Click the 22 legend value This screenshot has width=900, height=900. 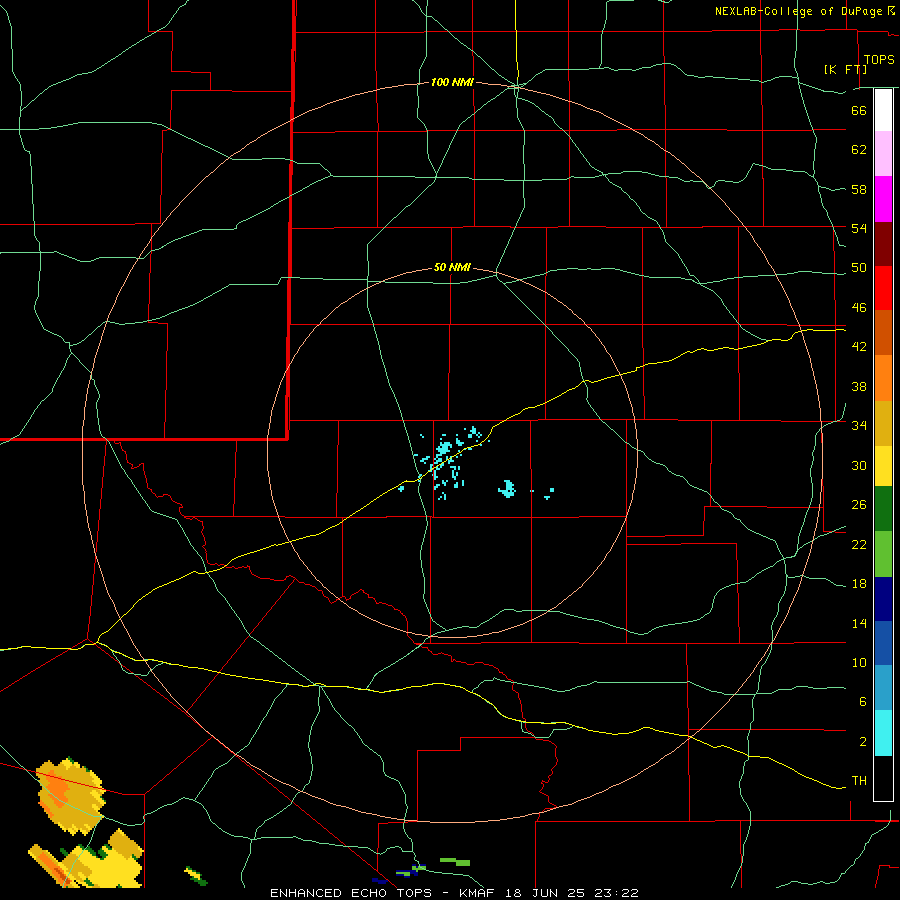point(859,545)
